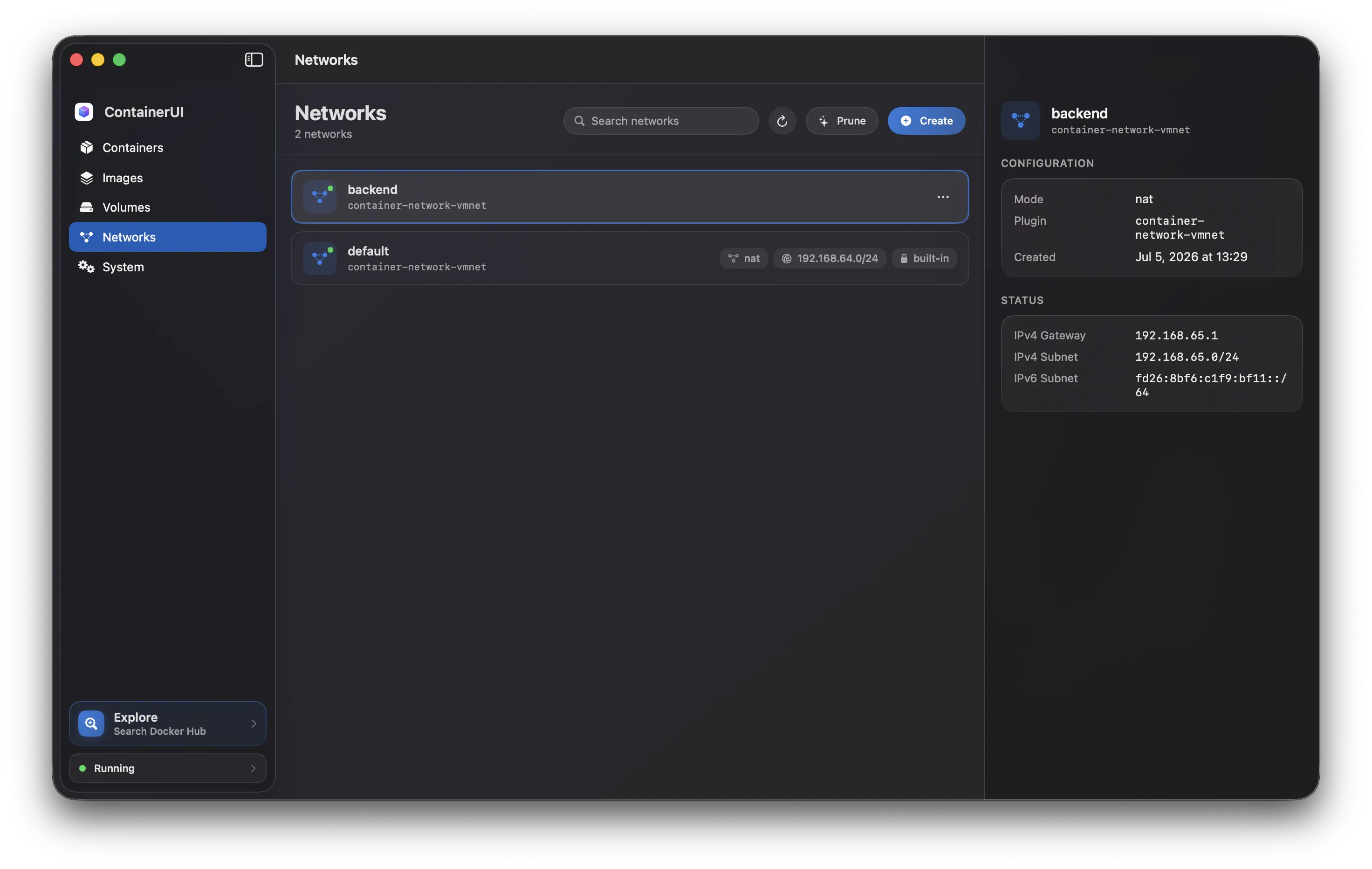Expand the Running status chevron

(x=253, y=768)
